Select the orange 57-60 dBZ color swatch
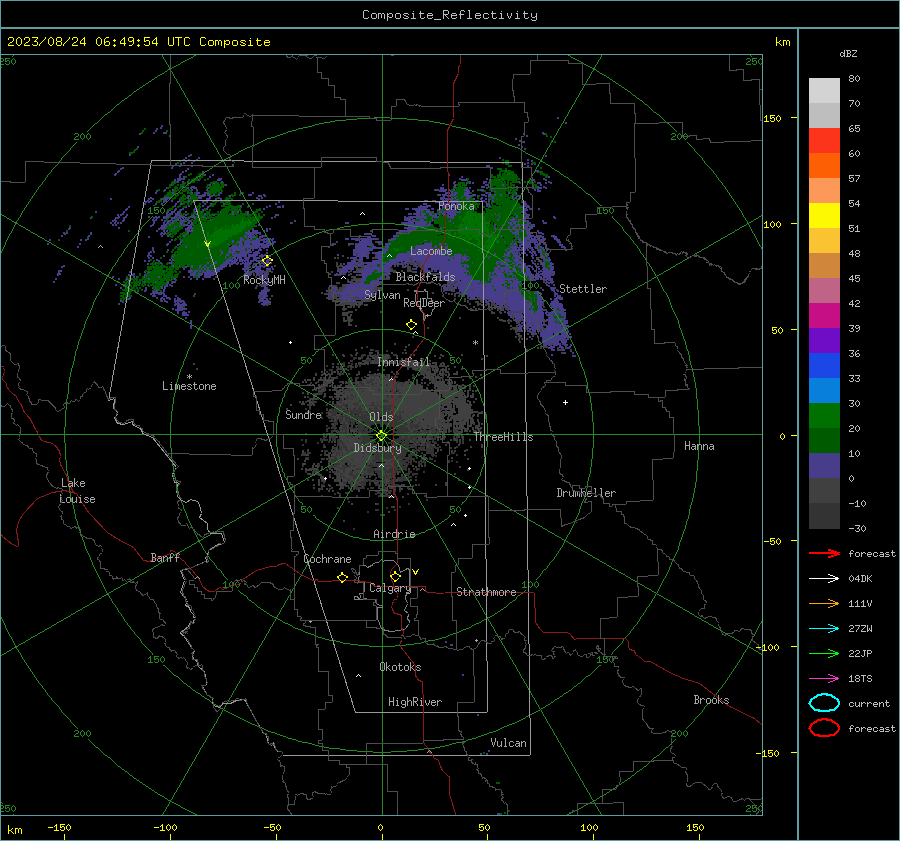Image resolution: width=900 pixels, height=841 pixels. (824, 166)
